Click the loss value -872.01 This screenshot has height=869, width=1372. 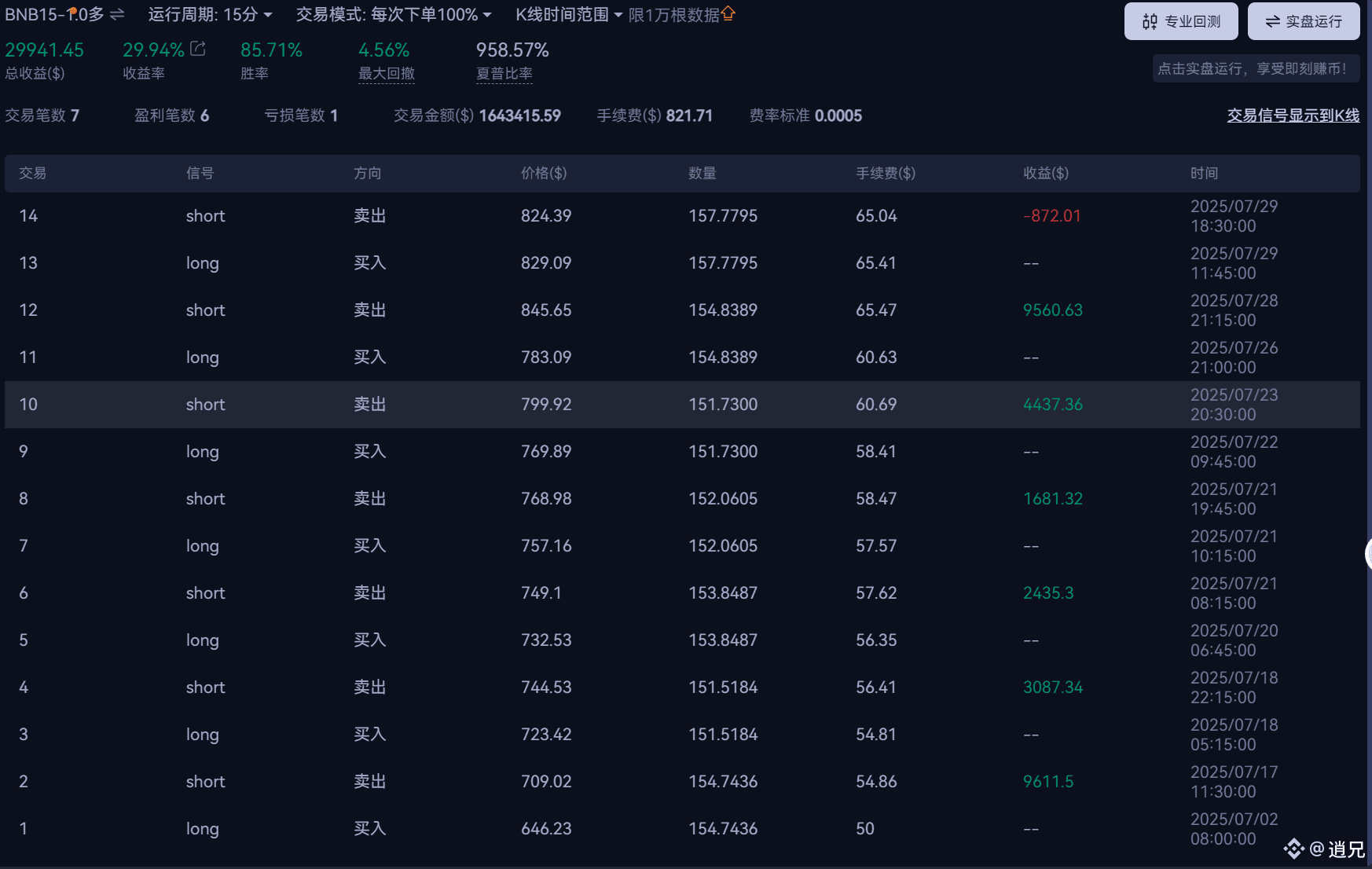tap(1052, 216)
